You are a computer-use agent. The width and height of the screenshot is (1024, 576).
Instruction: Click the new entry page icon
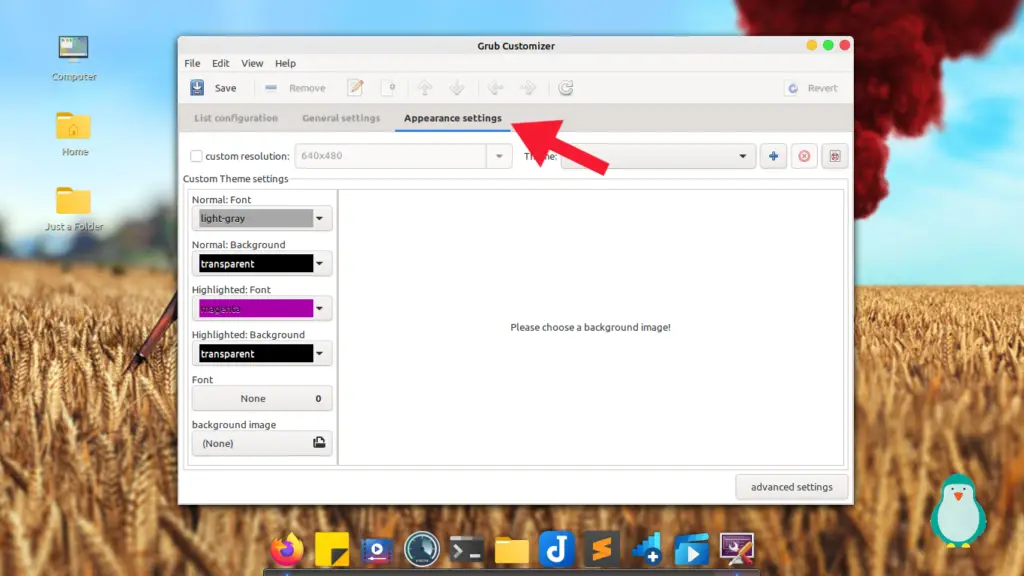pyautogui.click(x=389, y=88)
